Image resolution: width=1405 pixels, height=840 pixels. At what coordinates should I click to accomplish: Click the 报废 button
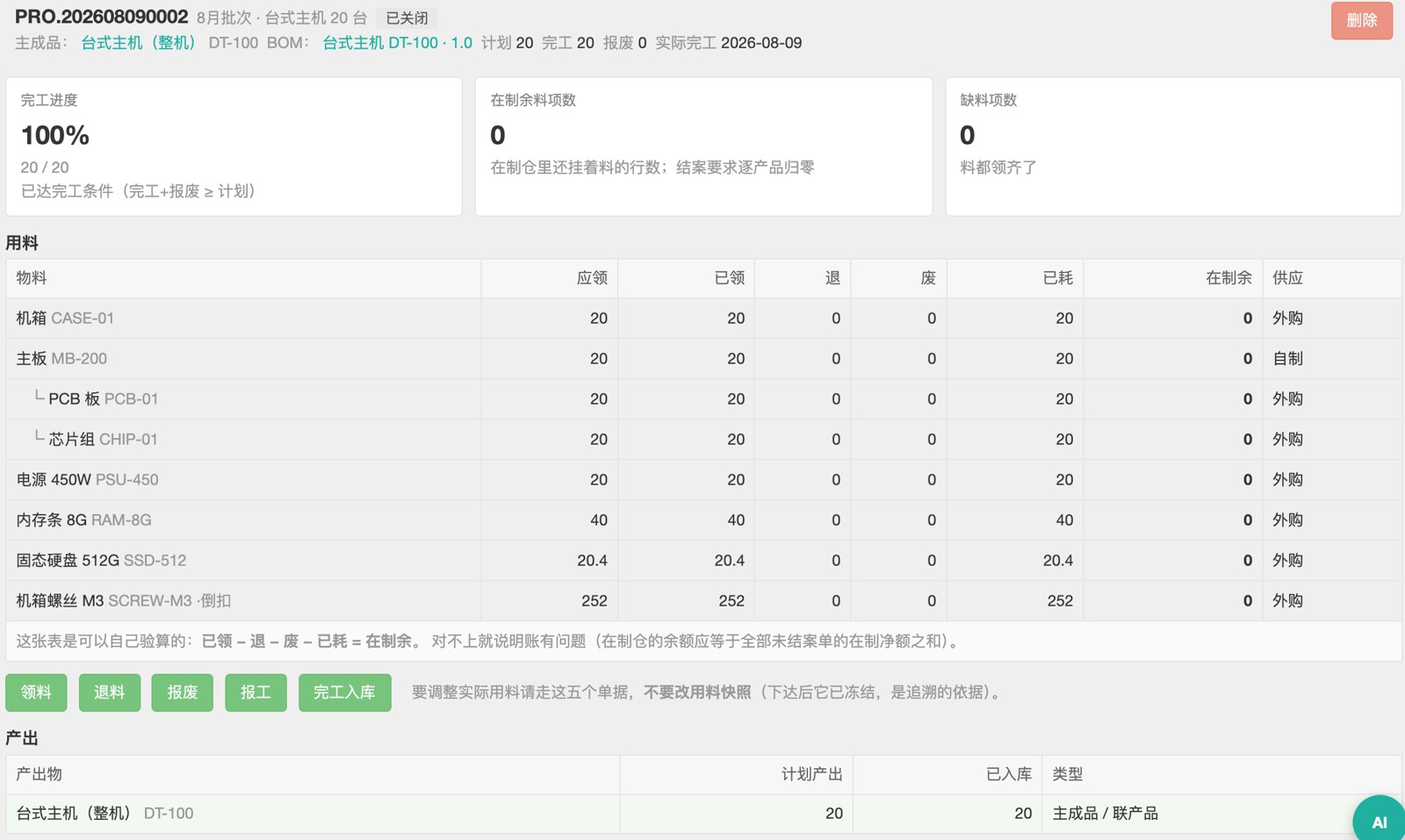[x=182, y=693]
